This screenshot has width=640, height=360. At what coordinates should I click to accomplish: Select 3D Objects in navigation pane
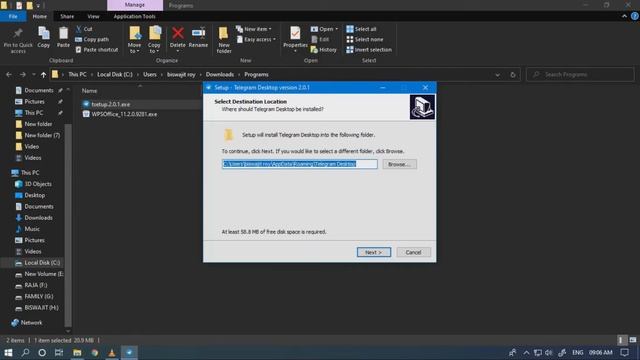(x=38, y=184)
